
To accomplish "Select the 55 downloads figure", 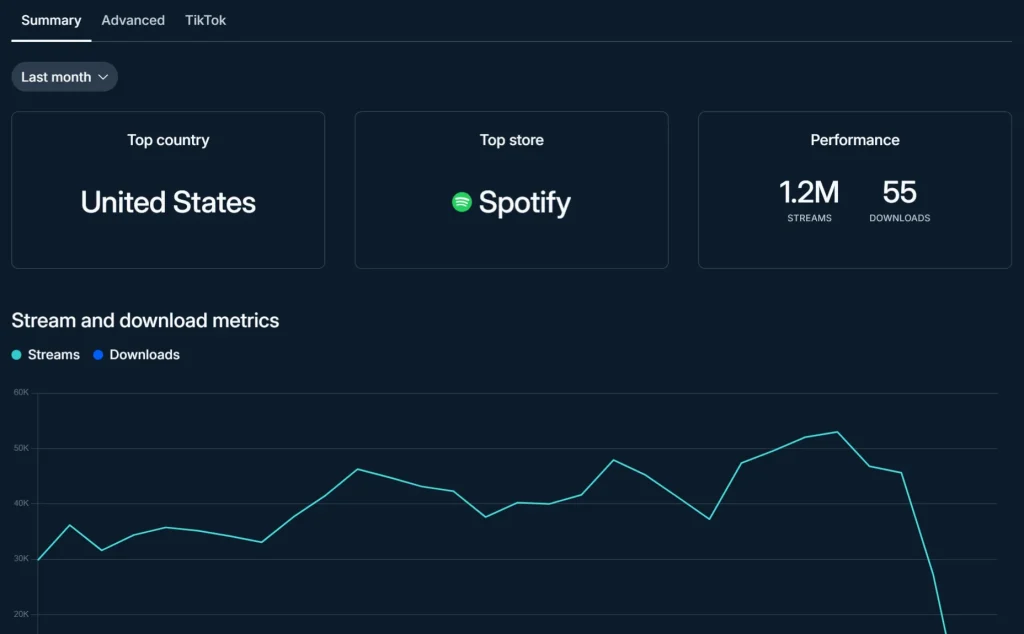I will pos(899,192).
